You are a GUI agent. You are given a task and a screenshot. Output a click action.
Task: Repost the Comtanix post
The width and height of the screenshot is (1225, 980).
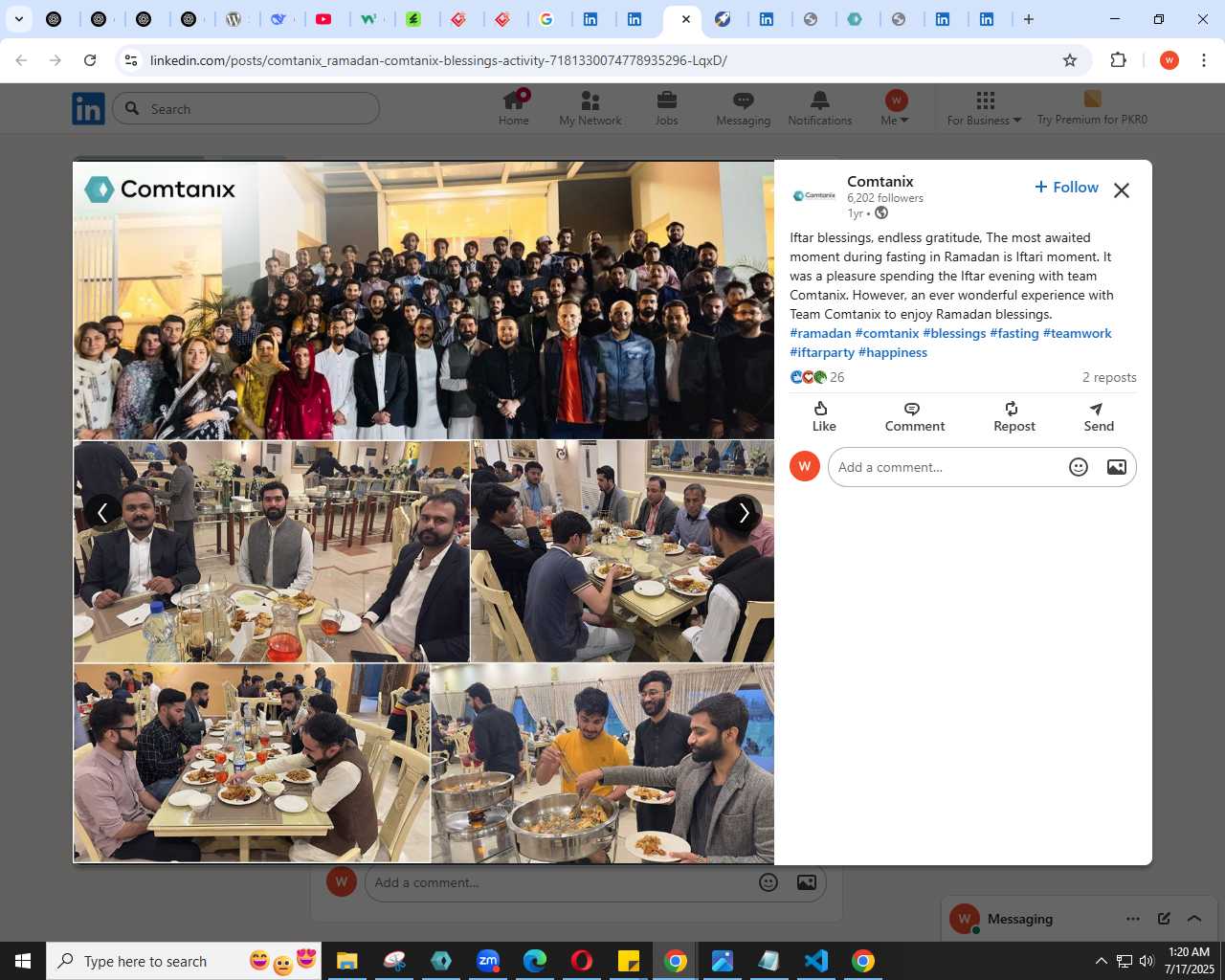[x=1014, y=417]
